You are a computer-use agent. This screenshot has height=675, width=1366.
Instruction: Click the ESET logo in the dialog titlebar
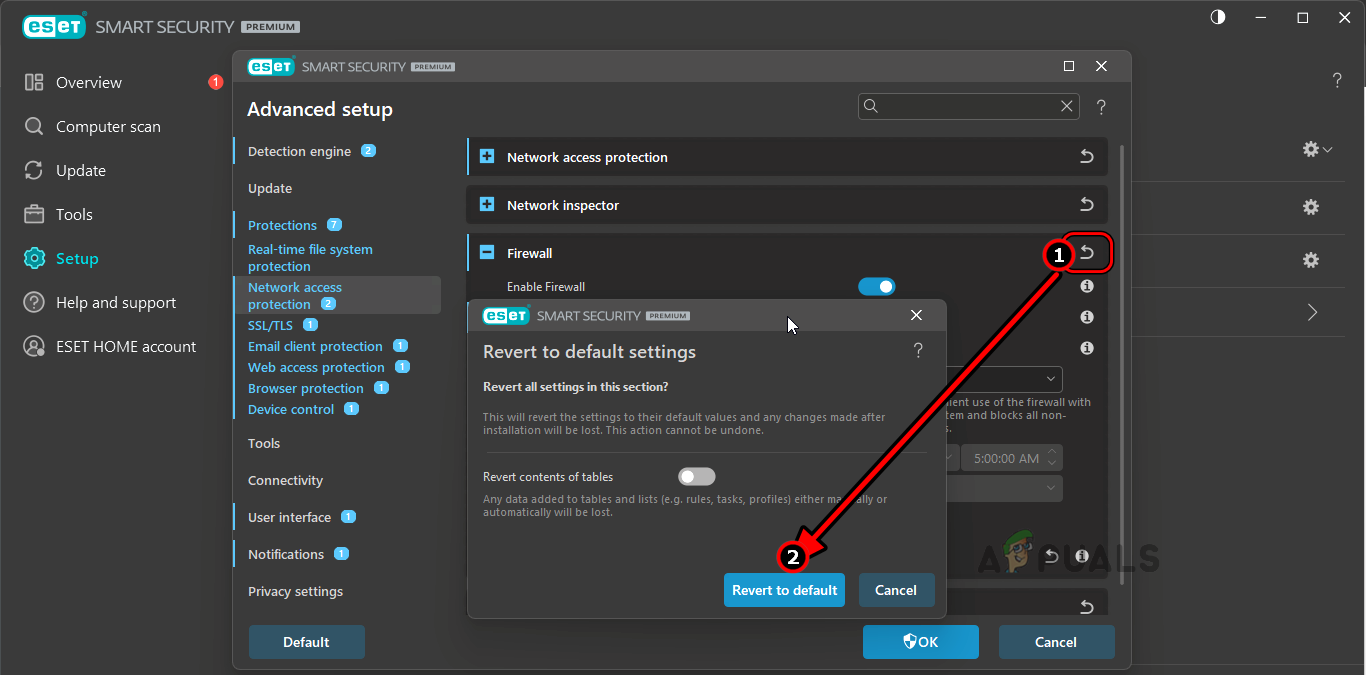pyautogui.click(x=505, y=315)
